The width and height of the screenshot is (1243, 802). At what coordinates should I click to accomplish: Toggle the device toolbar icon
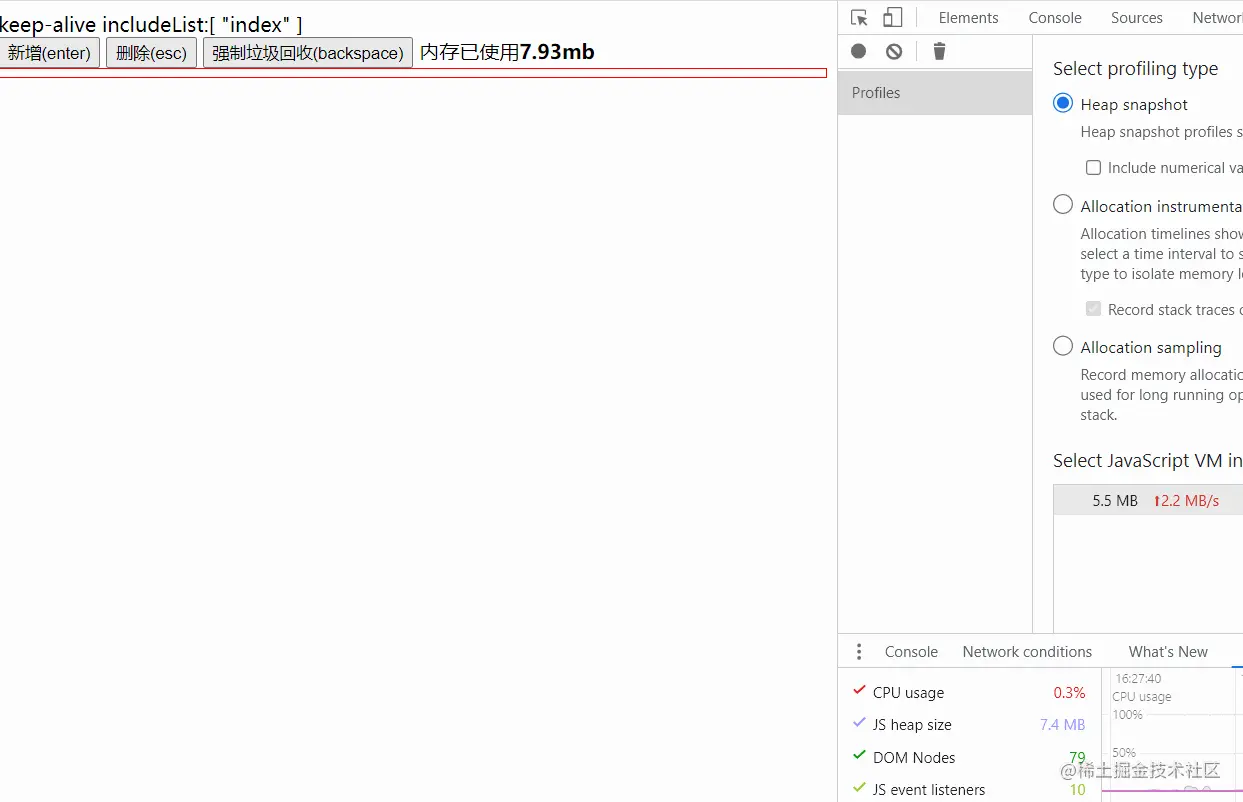pyautogui.click(x=892, y=18)
